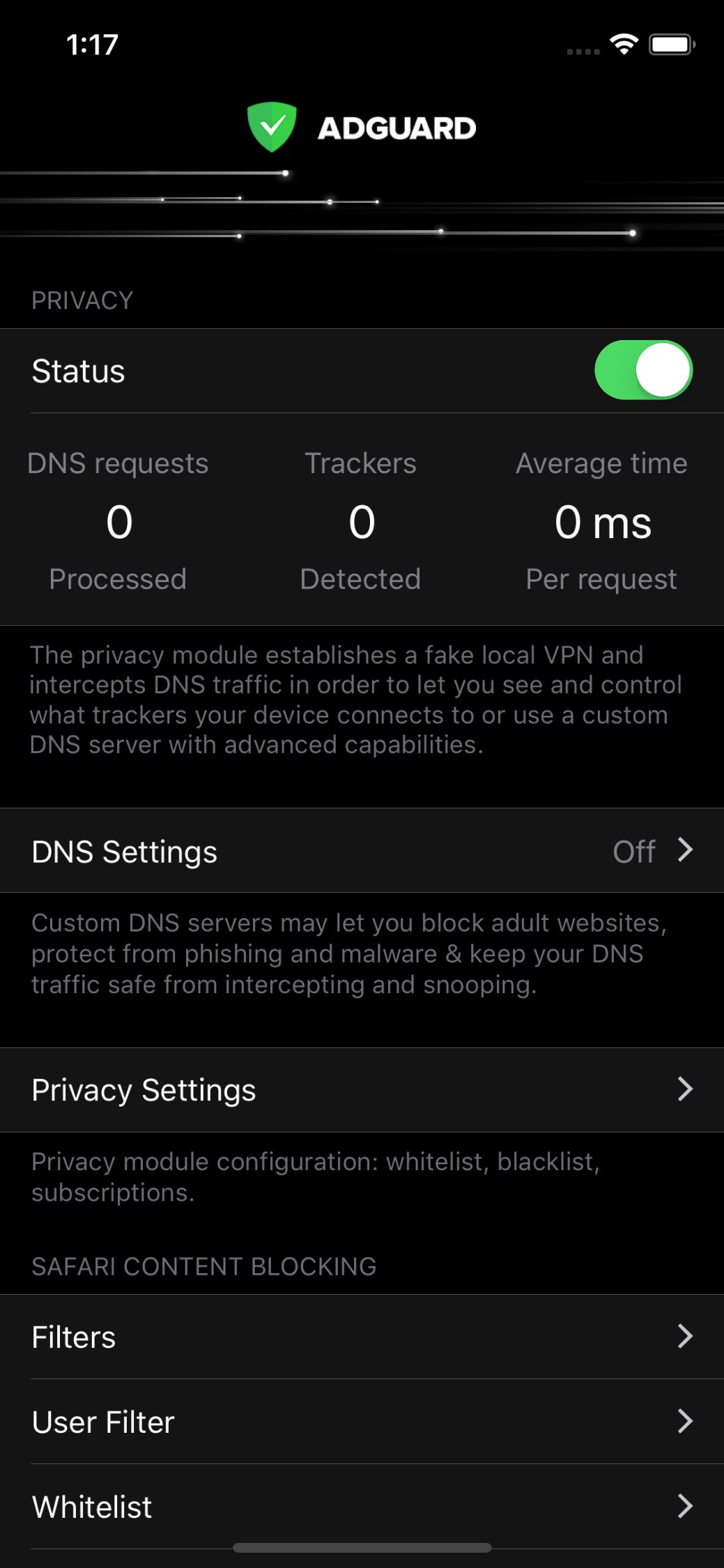The width and height of the screenshot is (724, 1568).
Task: Tap the chevron beside DNS Settings Off
Action: coord(686,850)
